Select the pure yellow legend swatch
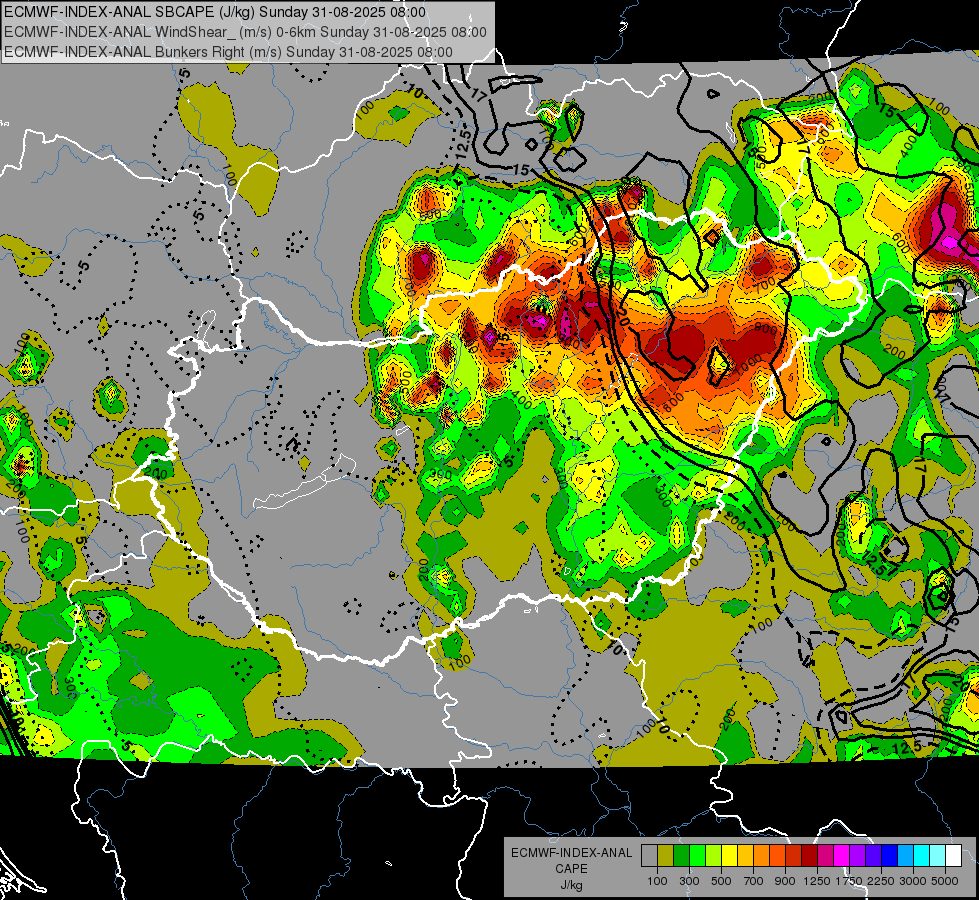979x900 pixels. [x=729, y=856]
